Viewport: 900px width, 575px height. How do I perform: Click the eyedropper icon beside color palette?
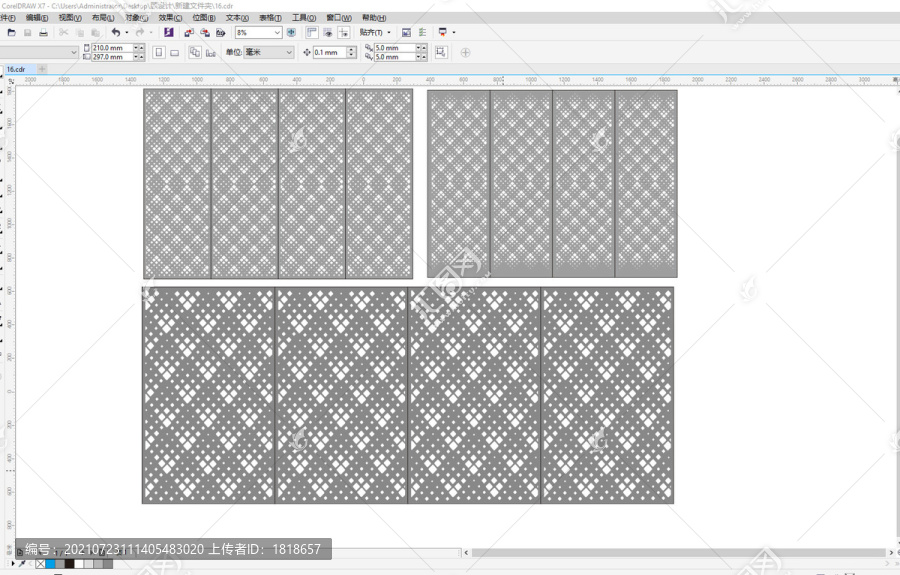[22, 564]
